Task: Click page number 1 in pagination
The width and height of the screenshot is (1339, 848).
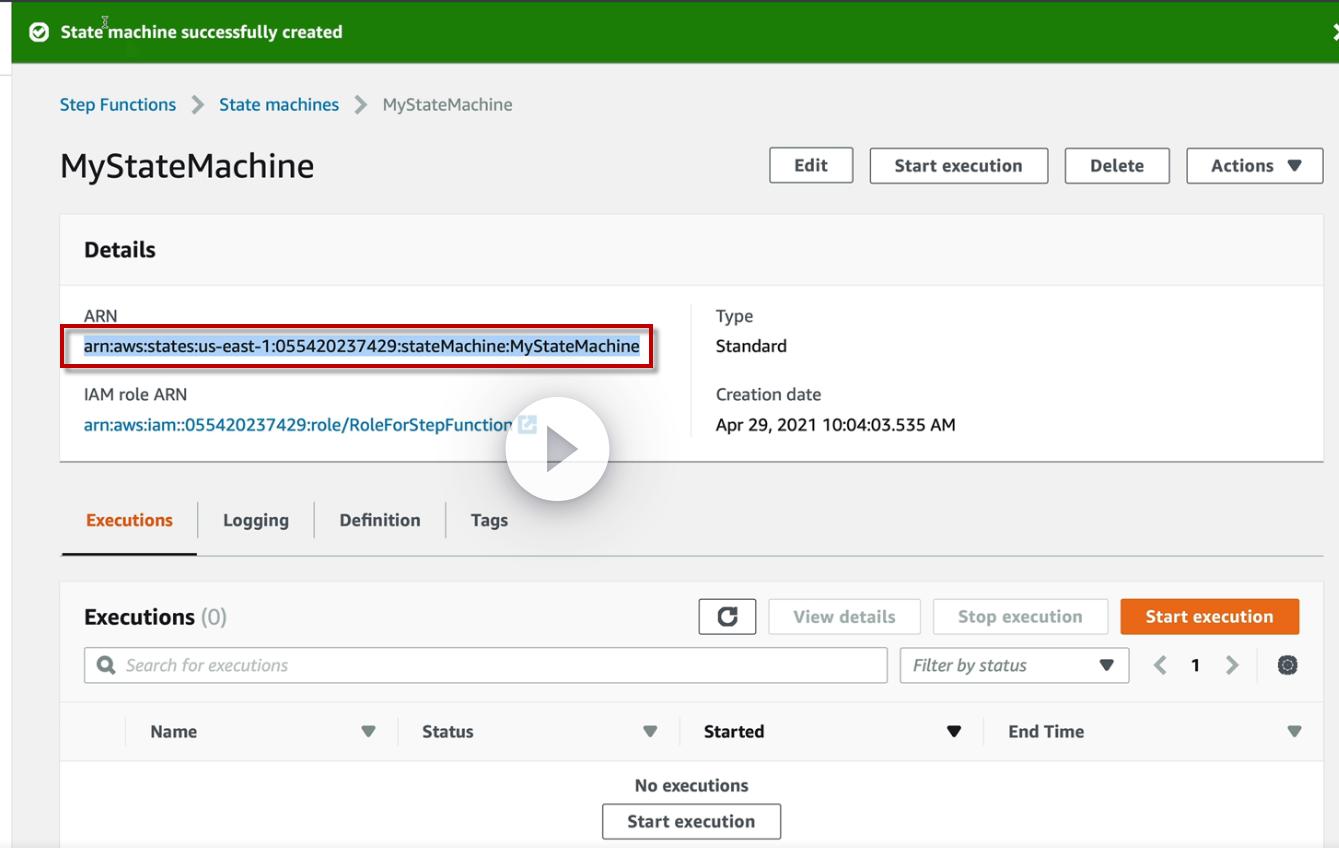Action: click(x=1195, y=665)
